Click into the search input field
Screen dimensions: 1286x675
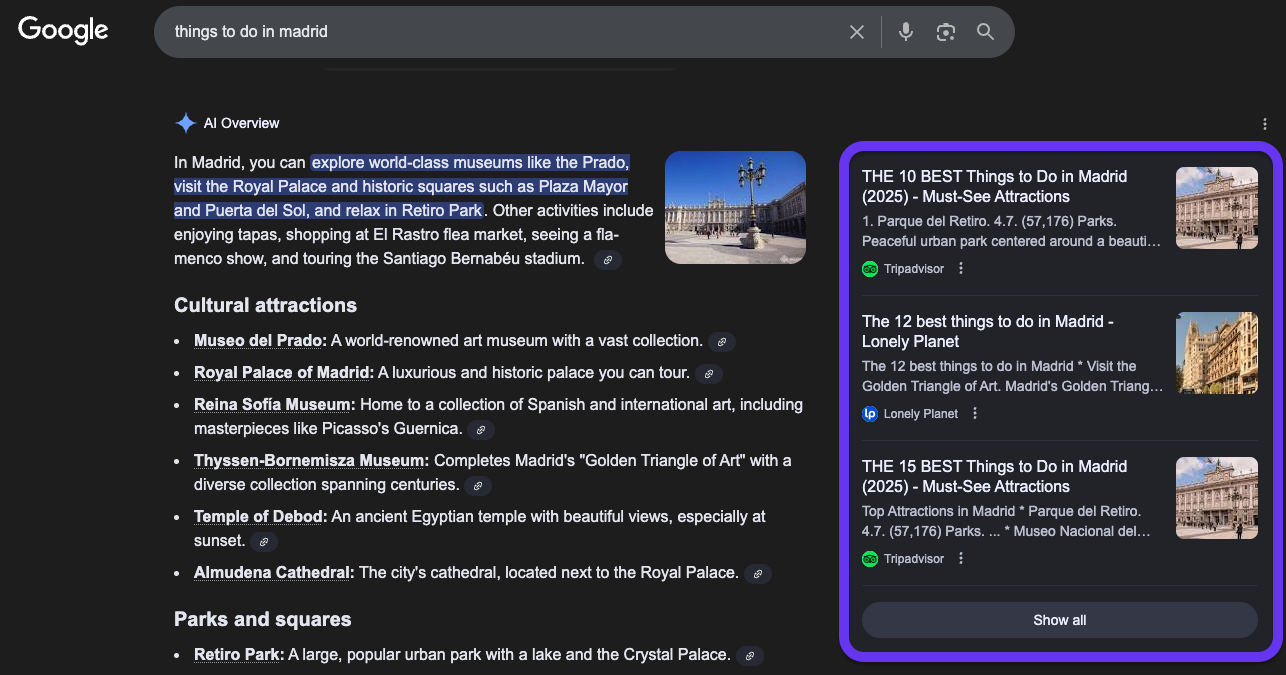[x=500, y=32]
